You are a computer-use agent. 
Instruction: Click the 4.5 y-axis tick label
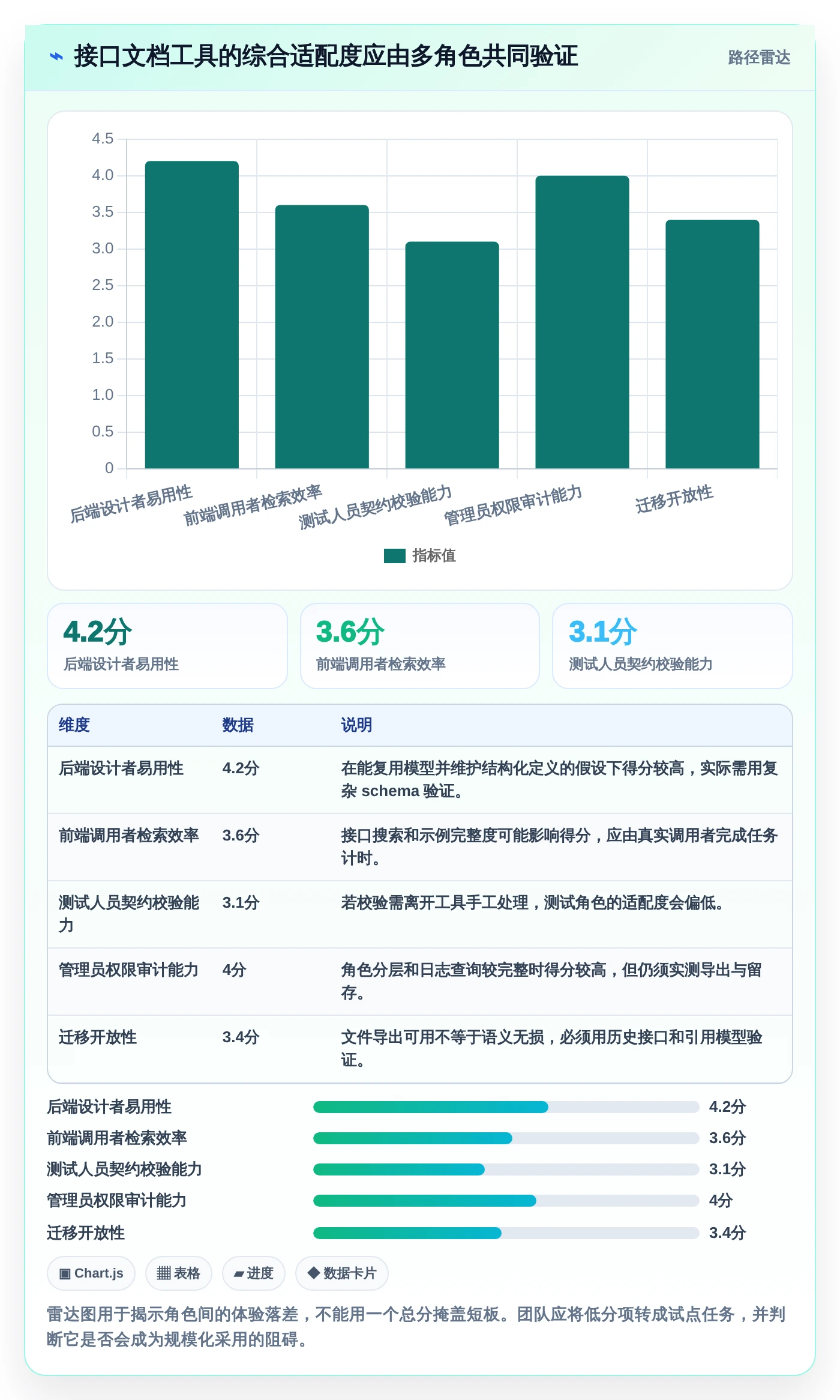[x=103, y=139]
